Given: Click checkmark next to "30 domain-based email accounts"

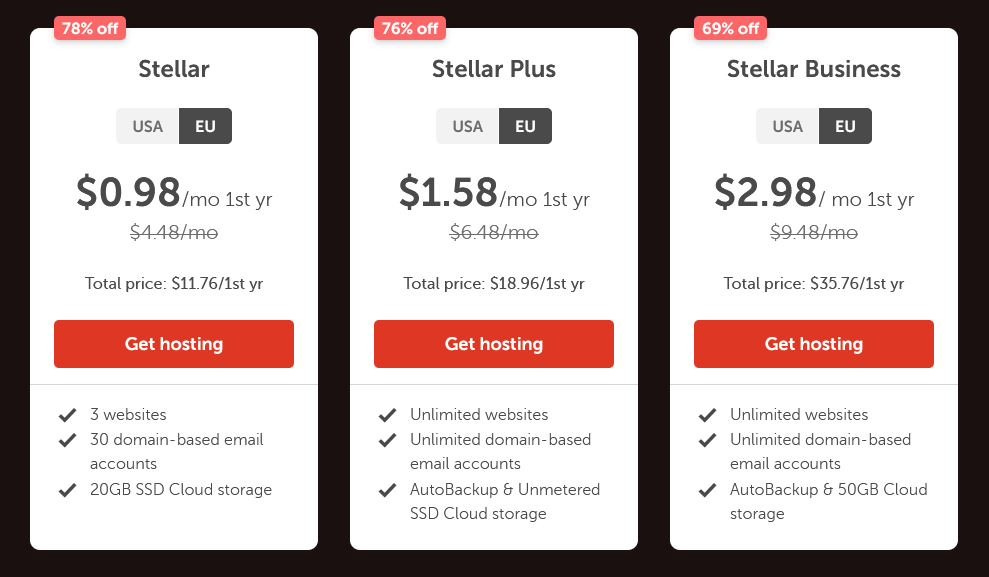Looking at the screenshot, I should 68,440.
